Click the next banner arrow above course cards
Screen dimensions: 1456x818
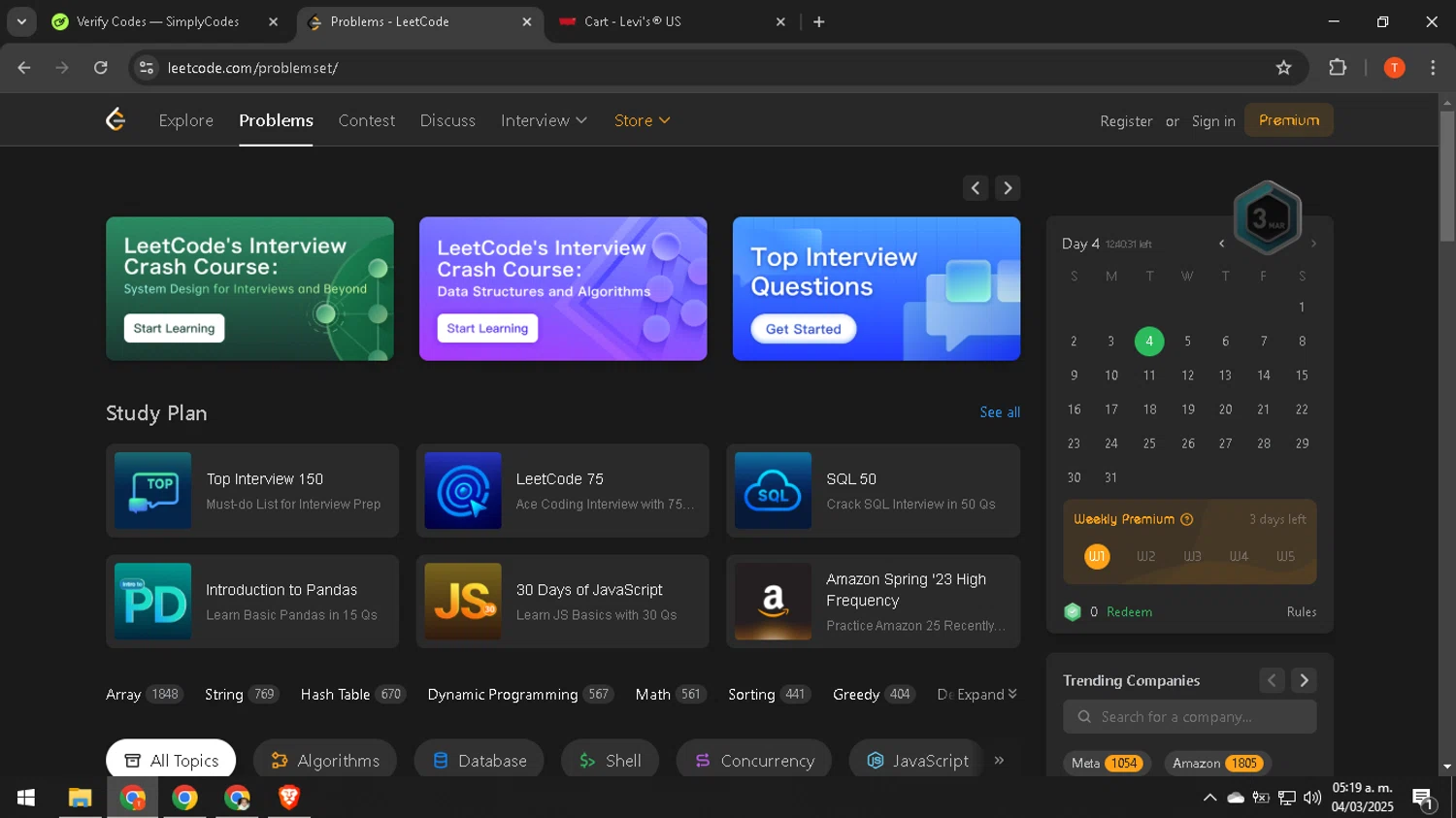(1008, 188)
